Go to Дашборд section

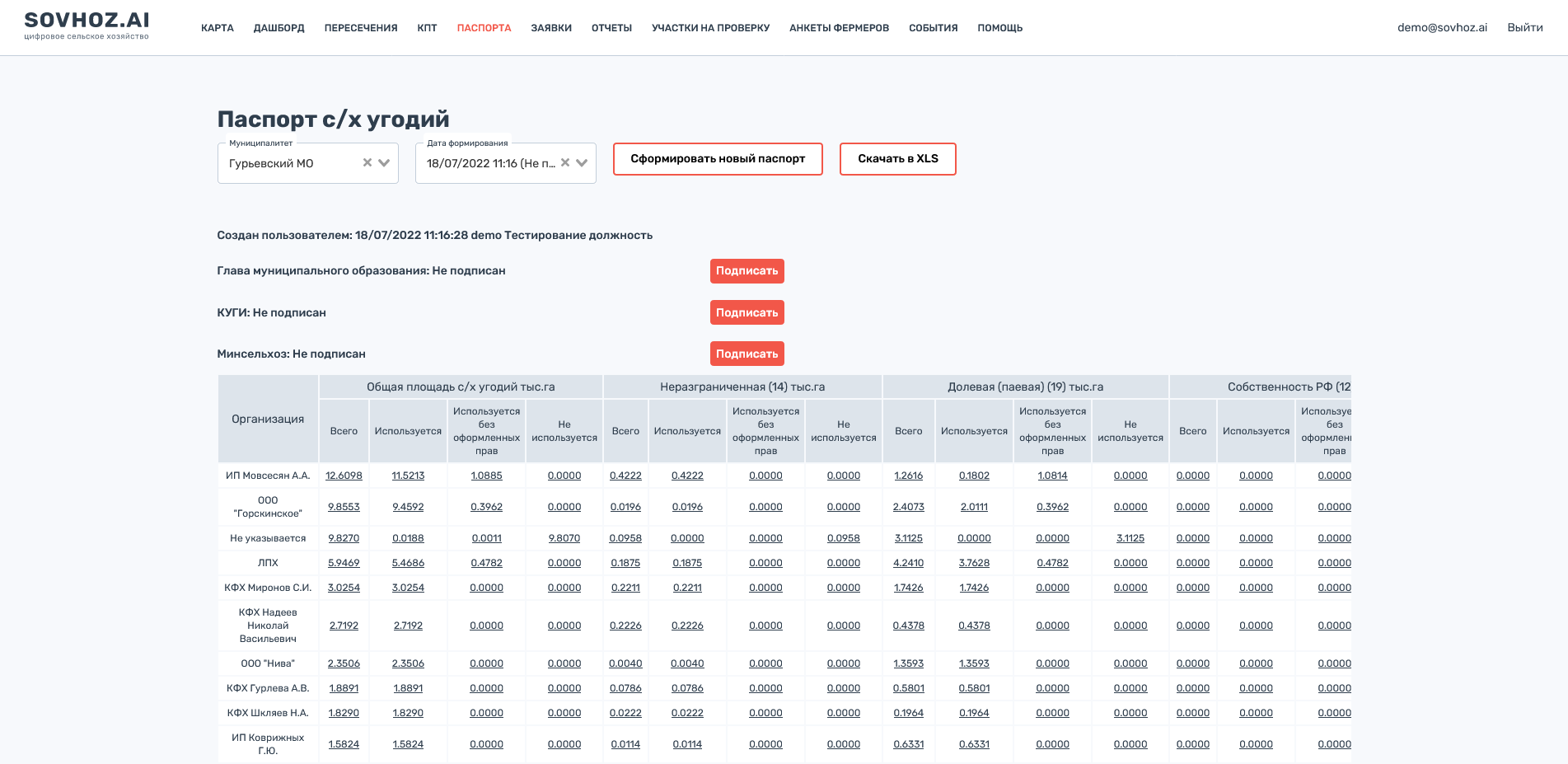tap(278, 28)
